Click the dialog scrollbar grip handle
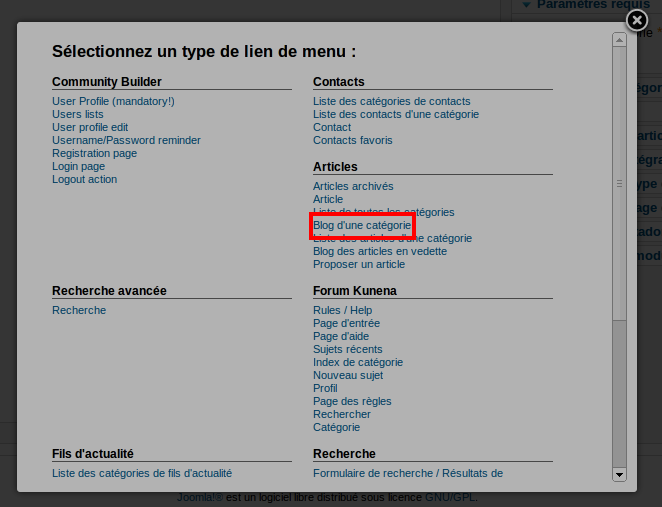 [619, 184]
